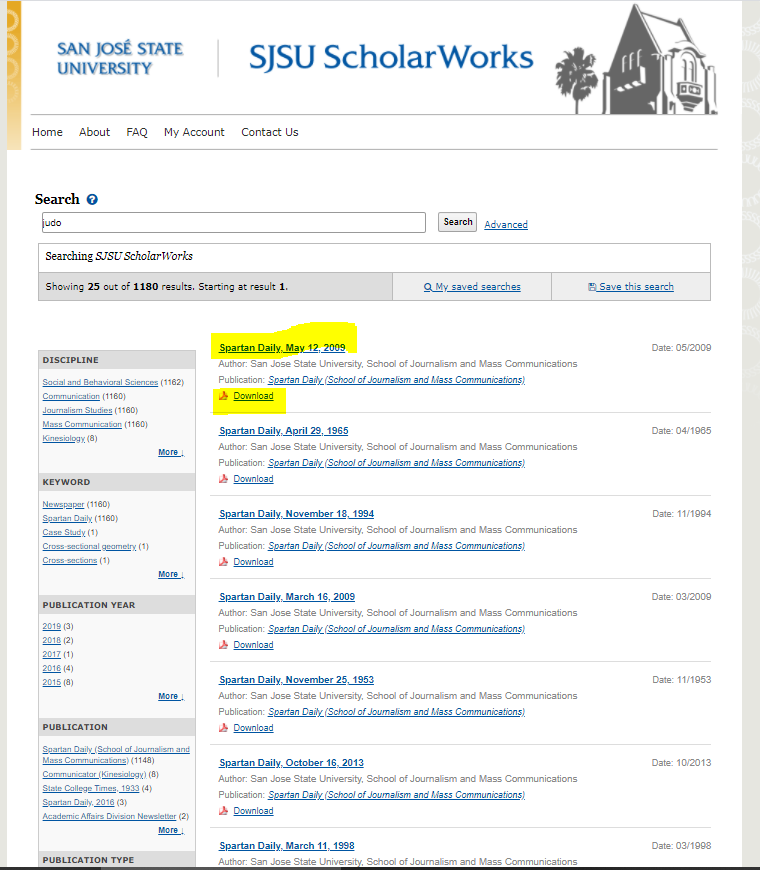Click PDF icon for Spartan Daily, April 29, 1965
This screenshot has height=870, width=760.
pos(223,479)
